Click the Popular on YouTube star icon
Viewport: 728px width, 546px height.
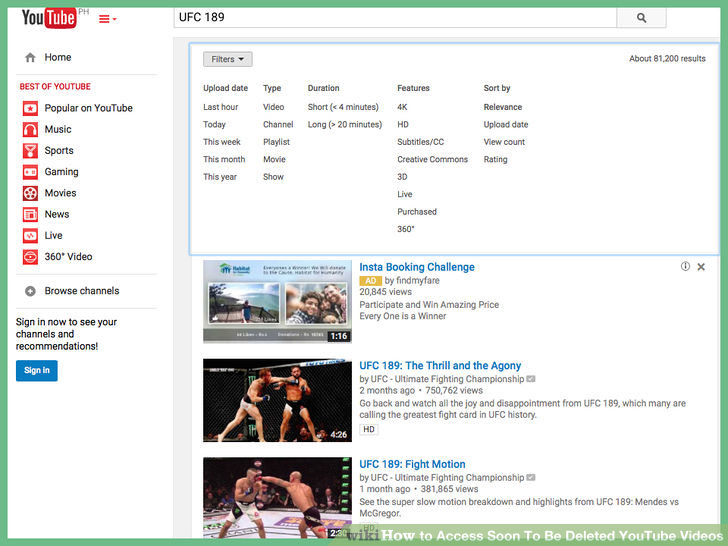click(30, 108)
